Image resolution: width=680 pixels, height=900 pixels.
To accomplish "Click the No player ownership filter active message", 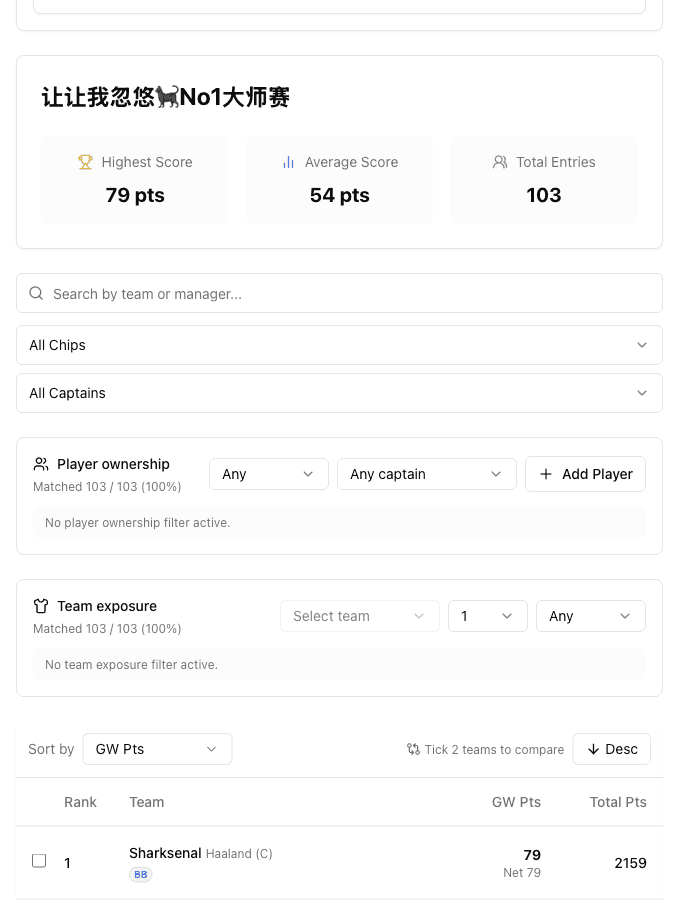I will [138, 522].
